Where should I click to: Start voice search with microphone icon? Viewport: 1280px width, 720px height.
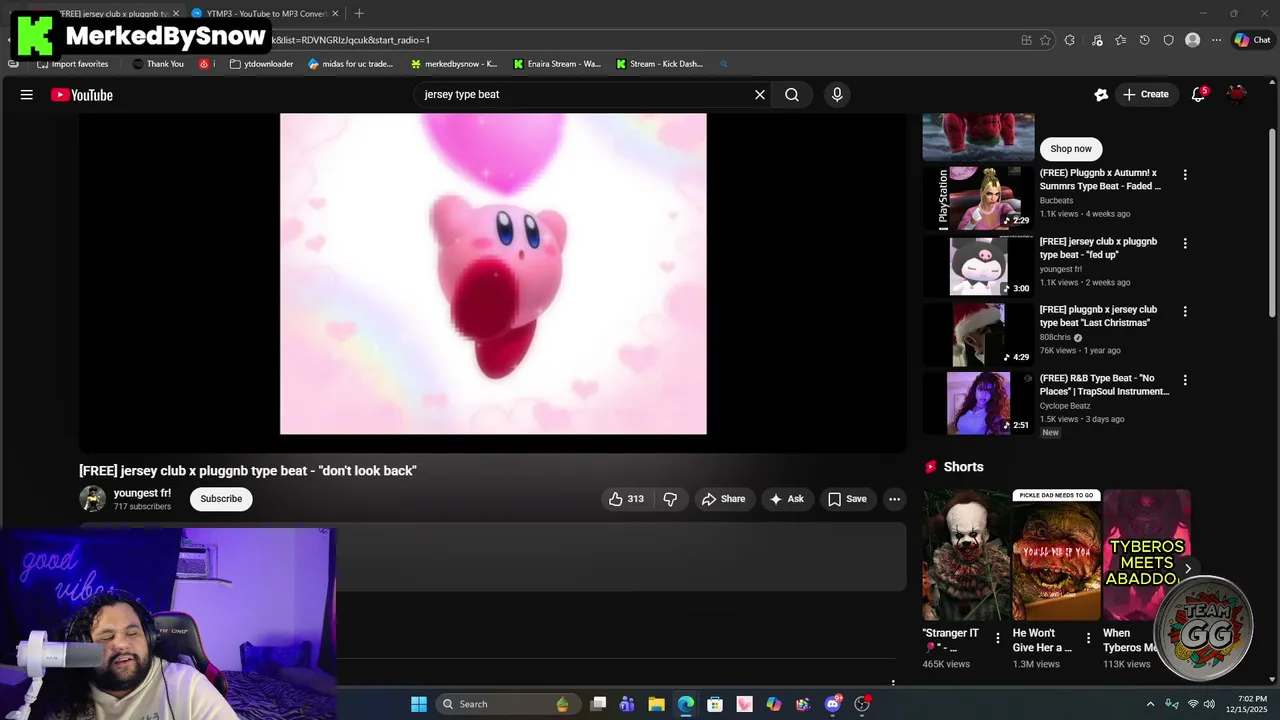pos(837,95)
